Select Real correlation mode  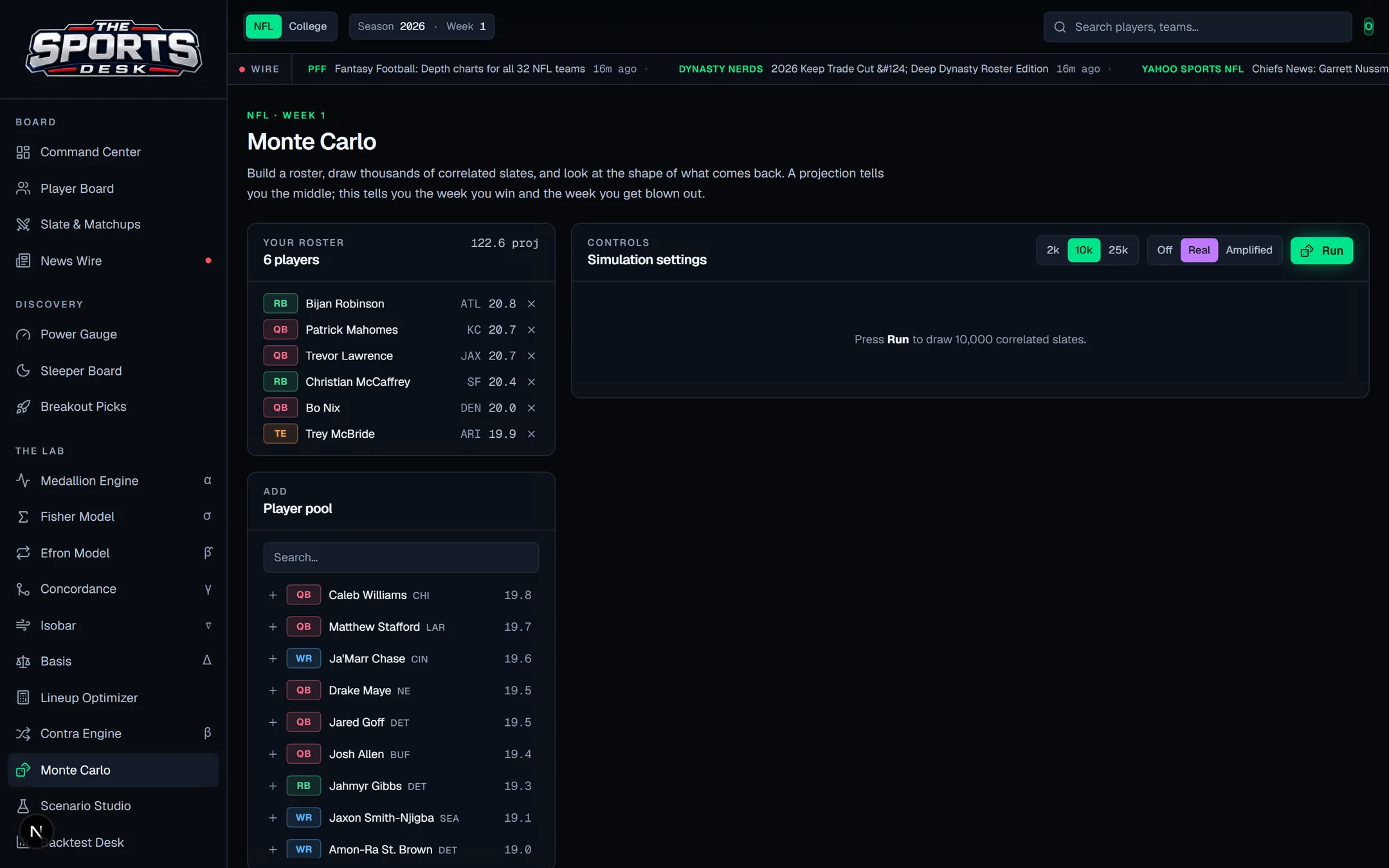point(1199,250)
